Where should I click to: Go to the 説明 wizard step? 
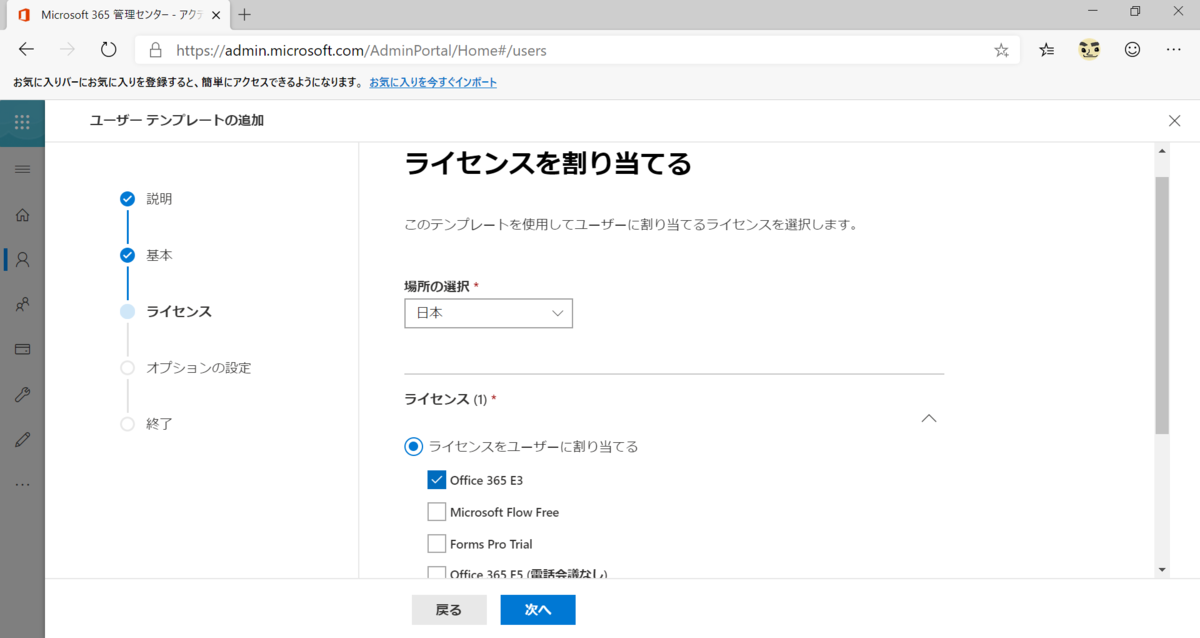coord(158,199)
